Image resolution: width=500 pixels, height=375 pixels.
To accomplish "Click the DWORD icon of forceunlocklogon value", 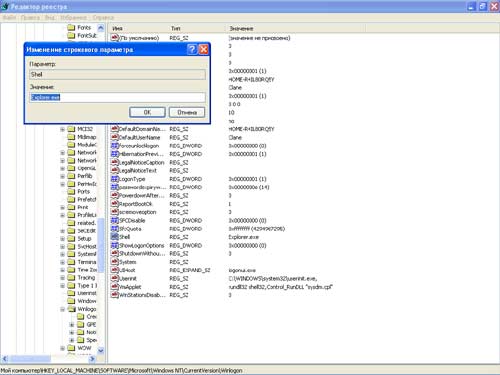I will (x=115, y=146).
